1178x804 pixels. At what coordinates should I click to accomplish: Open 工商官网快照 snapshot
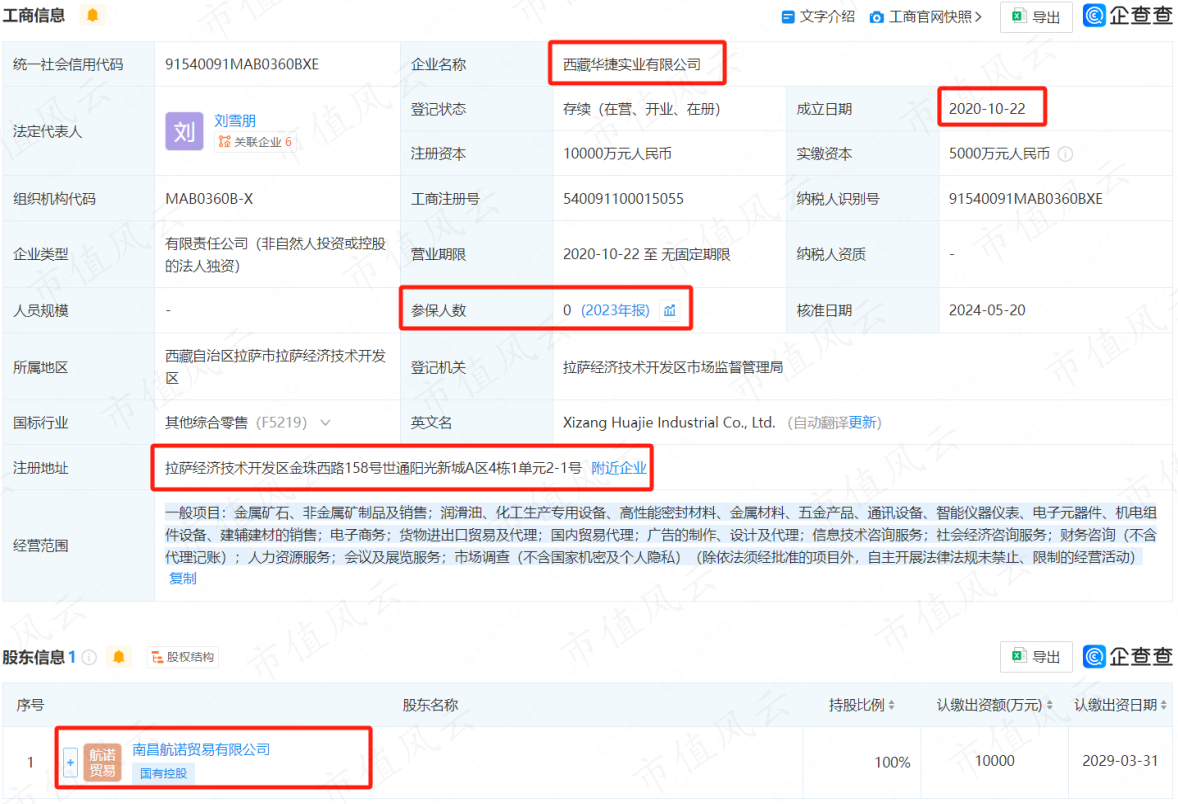926,17
